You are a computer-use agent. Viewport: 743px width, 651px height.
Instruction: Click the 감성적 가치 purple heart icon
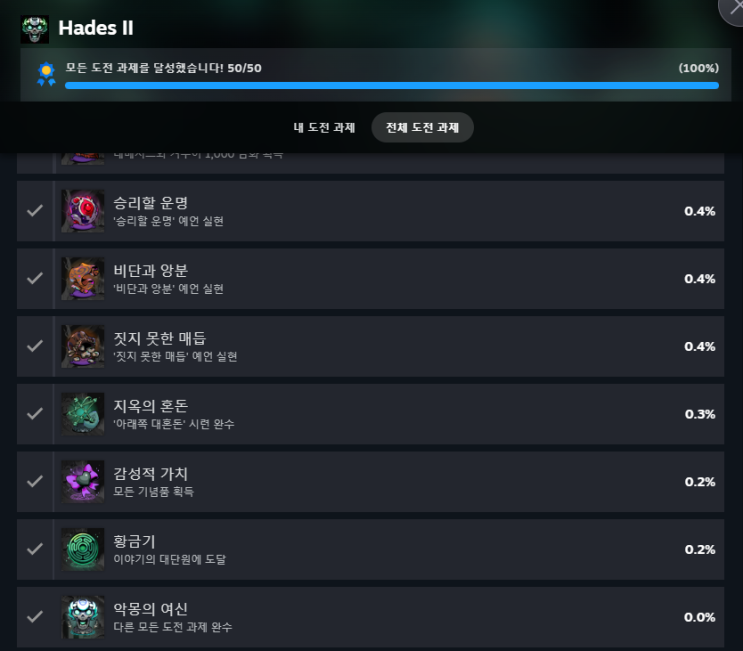pos(83,482)
